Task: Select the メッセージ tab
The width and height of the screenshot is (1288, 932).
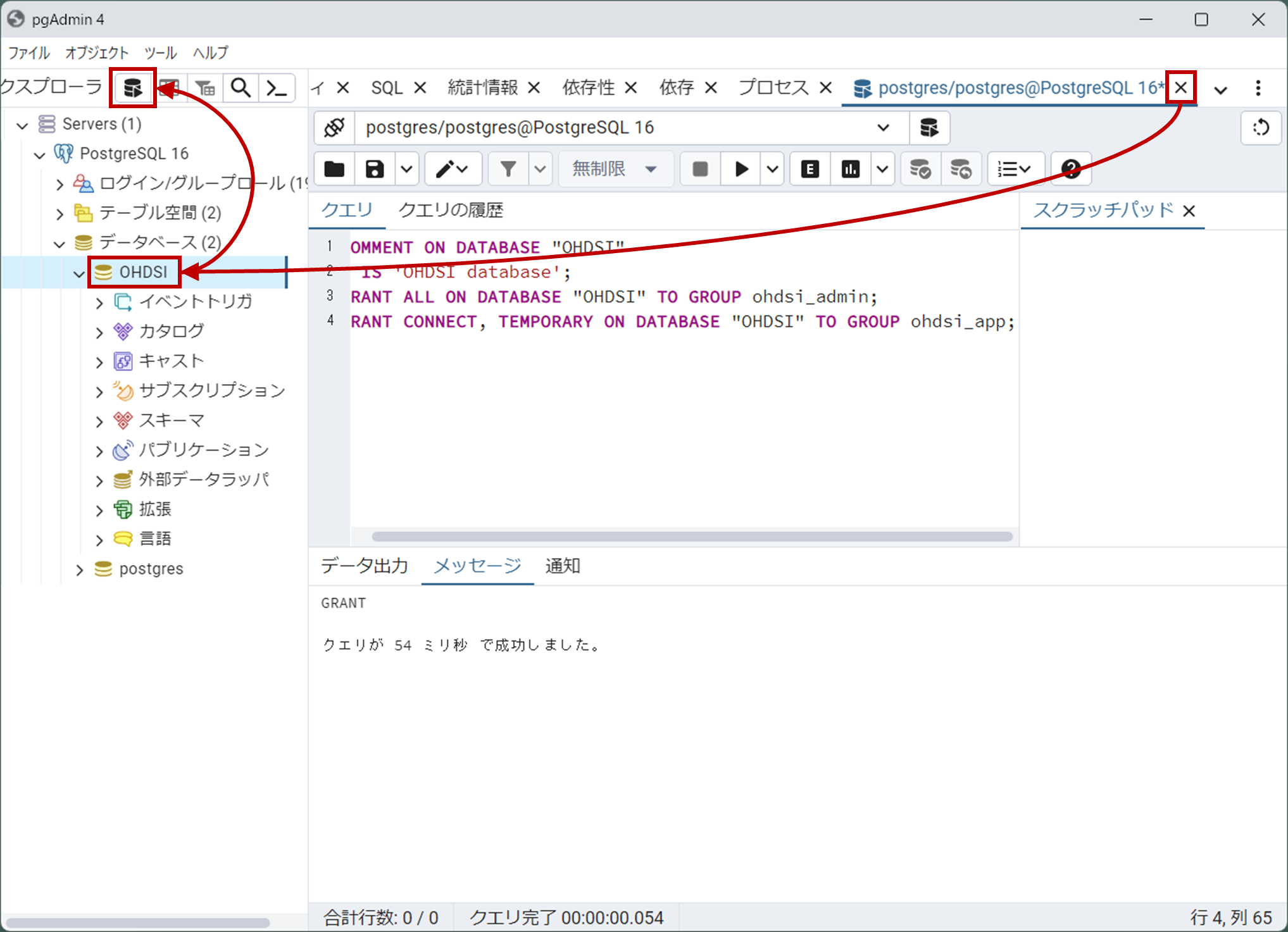Action: point(477,566)
